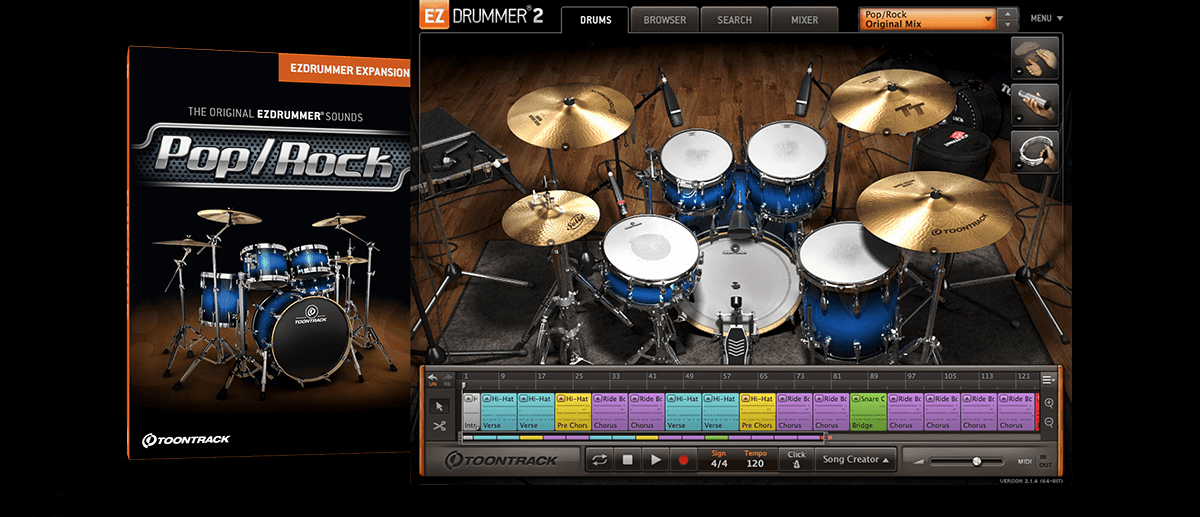This screenshot has width=1200, height=517.
Task: Click the Tempo 120 field
Action: (755, 460)
